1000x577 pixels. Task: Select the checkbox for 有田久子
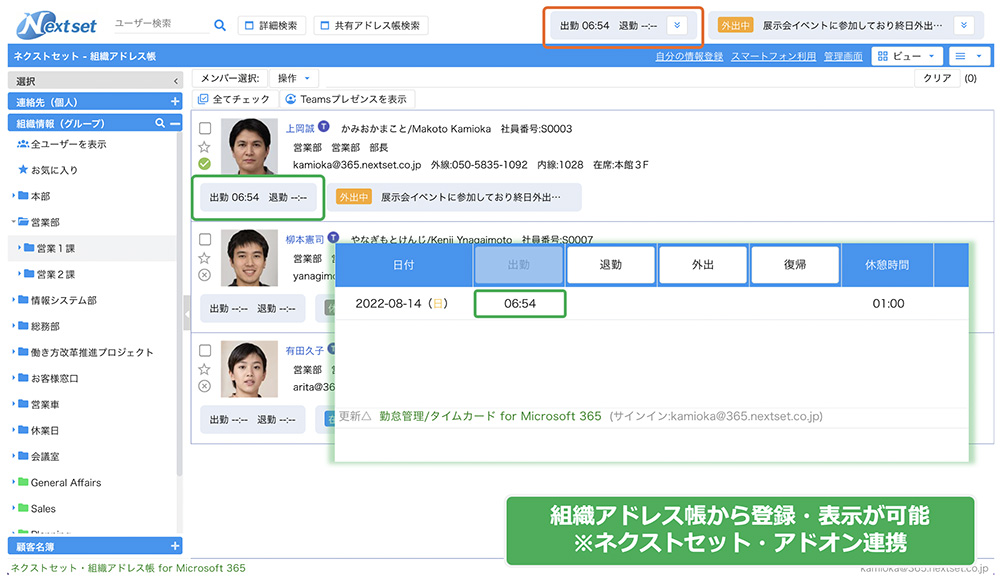[x=205, y=350]
